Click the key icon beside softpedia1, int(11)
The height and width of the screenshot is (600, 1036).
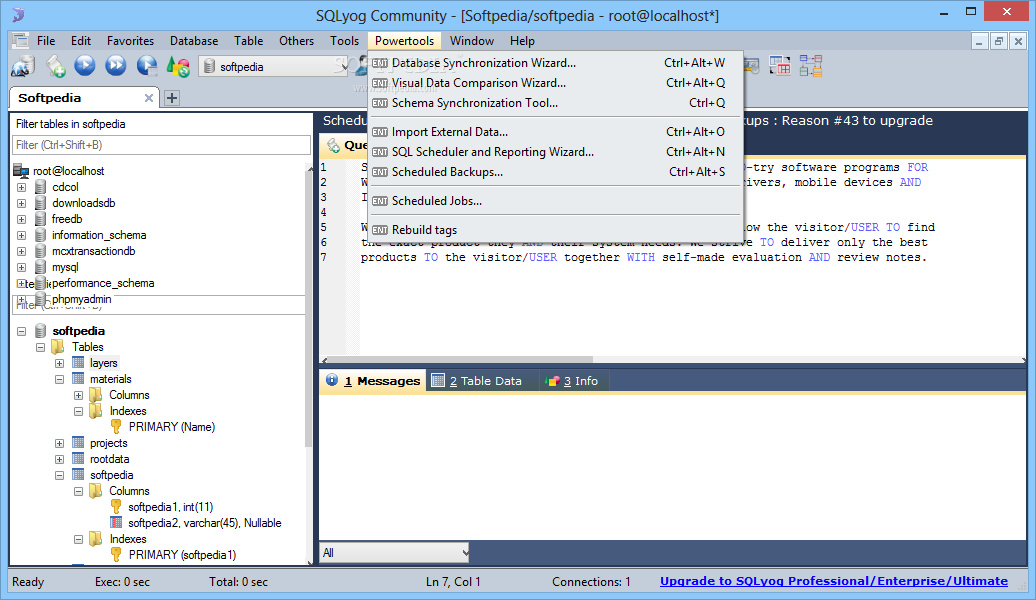pos(116,507)
